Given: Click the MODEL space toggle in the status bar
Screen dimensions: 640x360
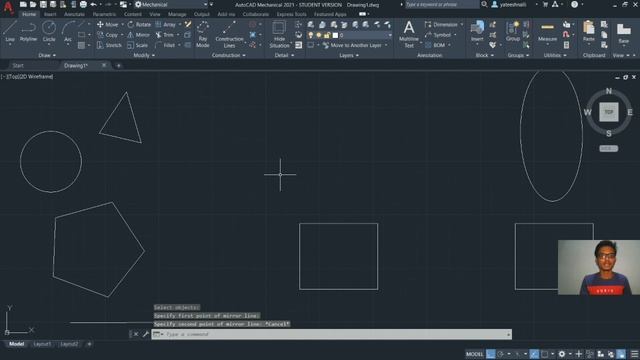Looking at the screenshot, I should click(x=474, y=354).
